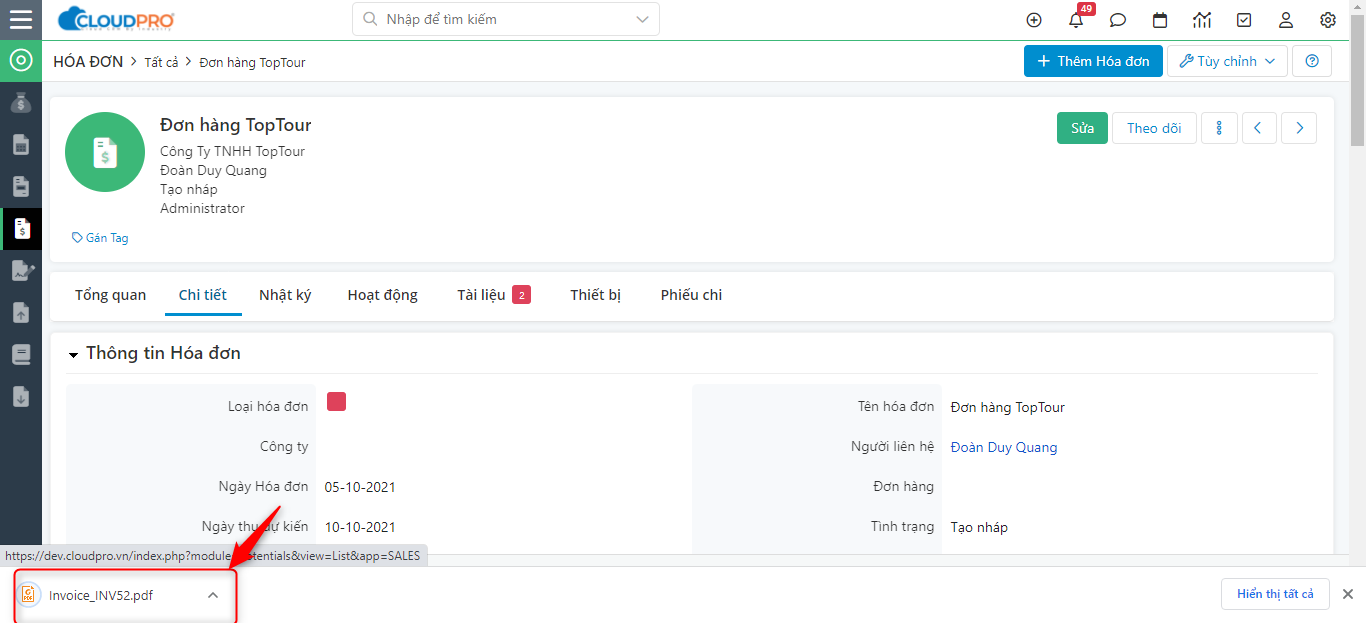This screenshot has width=1366, height=623.
Task: Open the tasks checkmark icon
Action: (x=1244, y=20)
